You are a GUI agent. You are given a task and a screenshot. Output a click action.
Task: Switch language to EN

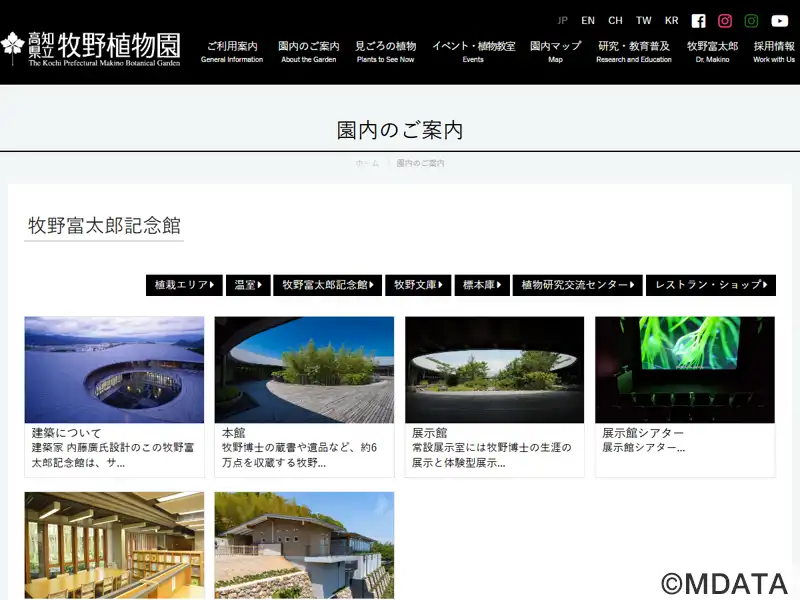point(588,21)
